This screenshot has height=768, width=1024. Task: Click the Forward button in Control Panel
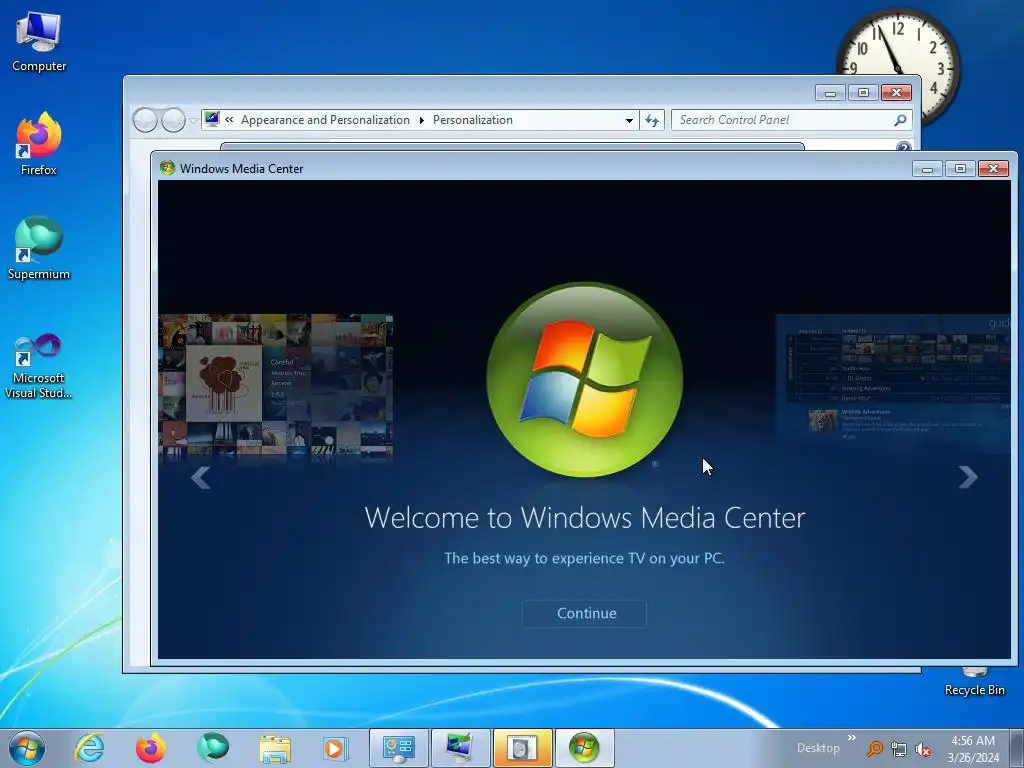click(x=173, y=120)
